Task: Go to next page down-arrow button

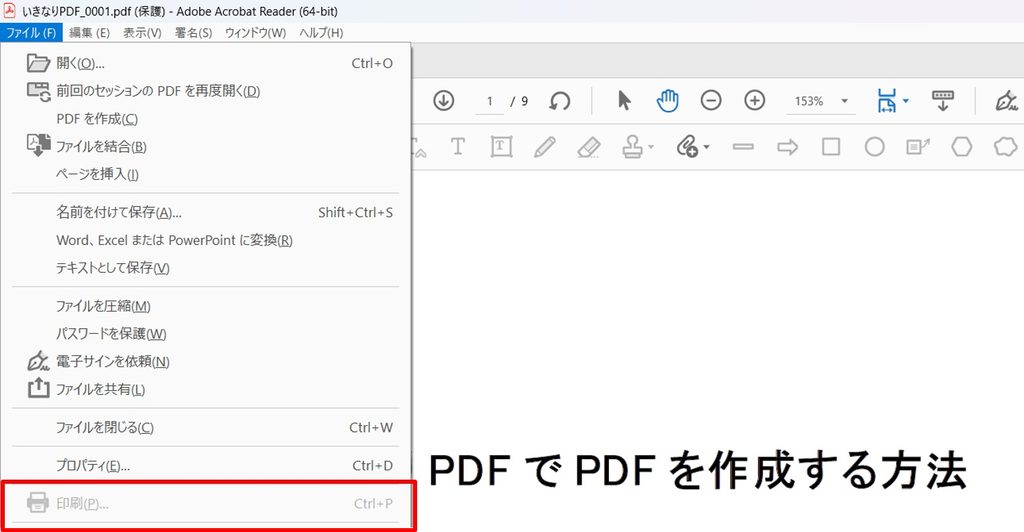Action: [443, 101]
